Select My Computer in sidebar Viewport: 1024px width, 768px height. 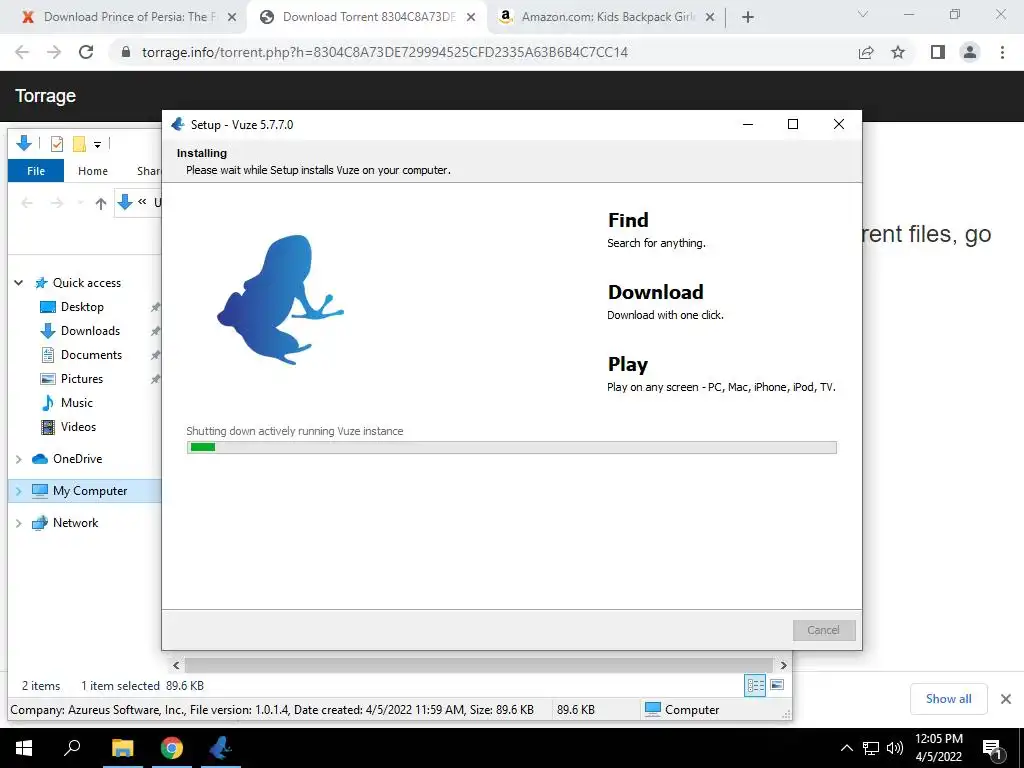89,491
